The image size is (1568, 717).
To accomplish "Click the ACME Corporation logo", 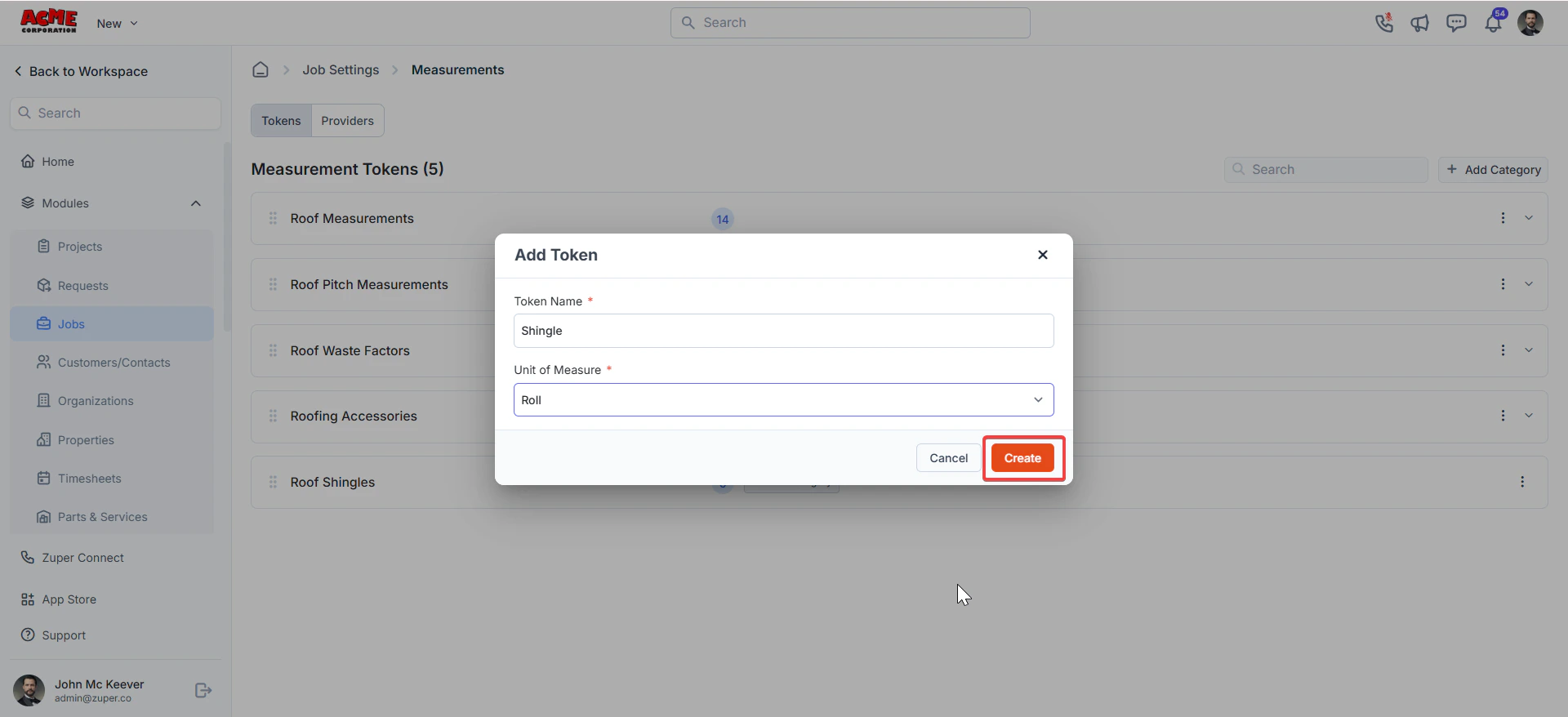I will point(49,22).
